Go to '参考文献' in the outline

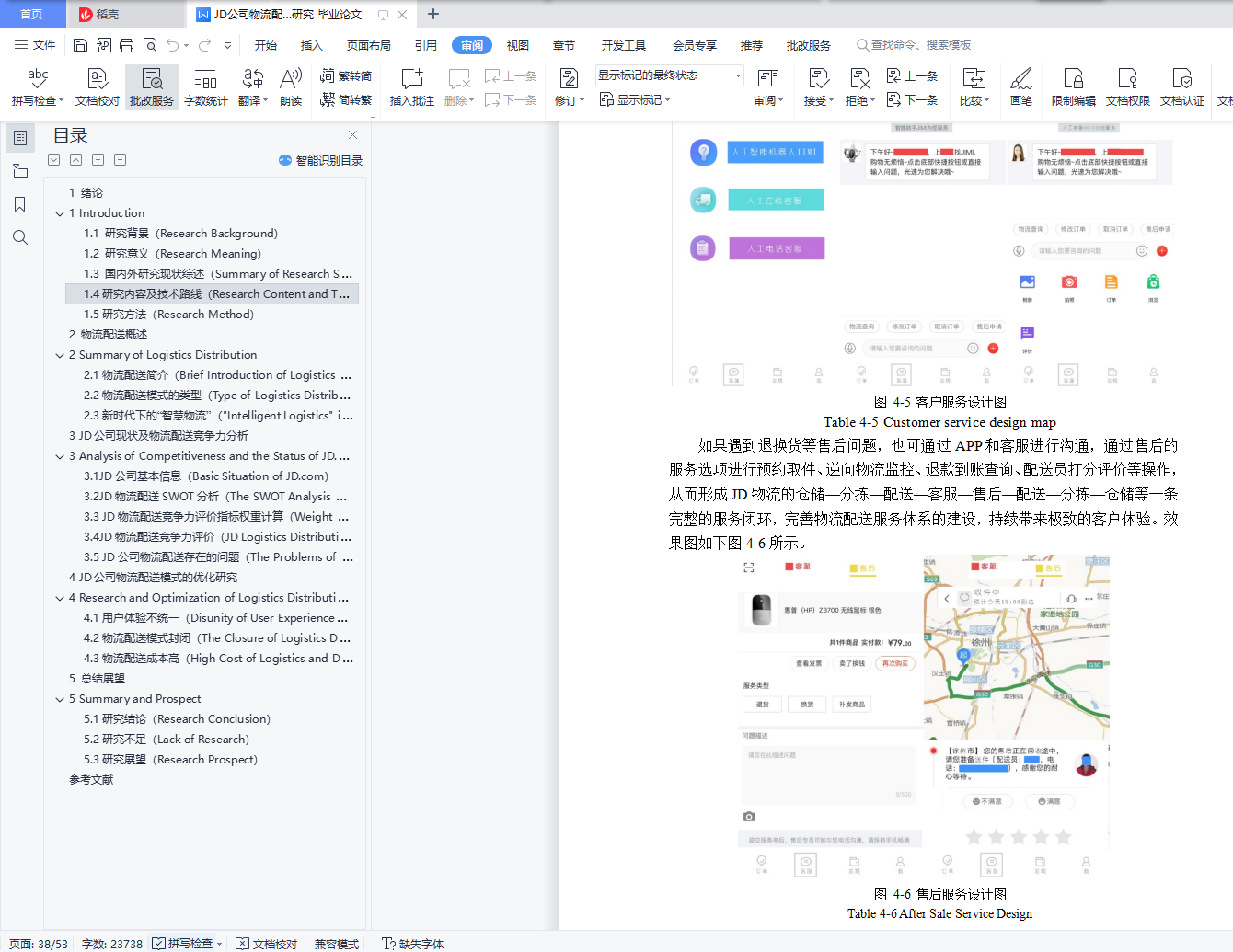tap(91, 780)
